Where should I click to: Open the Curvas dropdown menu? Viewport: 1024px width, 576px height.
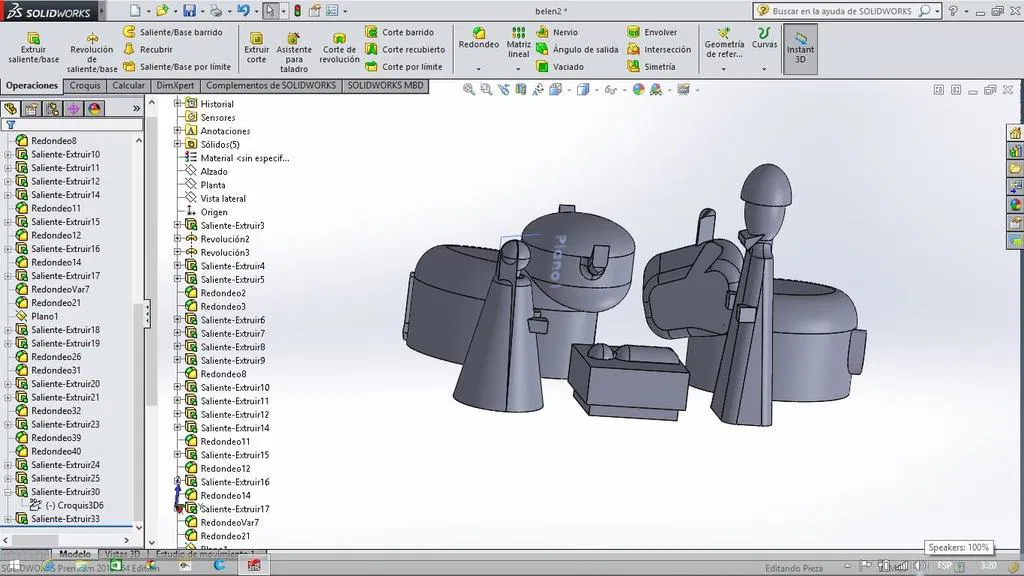(x=764, y=69)
